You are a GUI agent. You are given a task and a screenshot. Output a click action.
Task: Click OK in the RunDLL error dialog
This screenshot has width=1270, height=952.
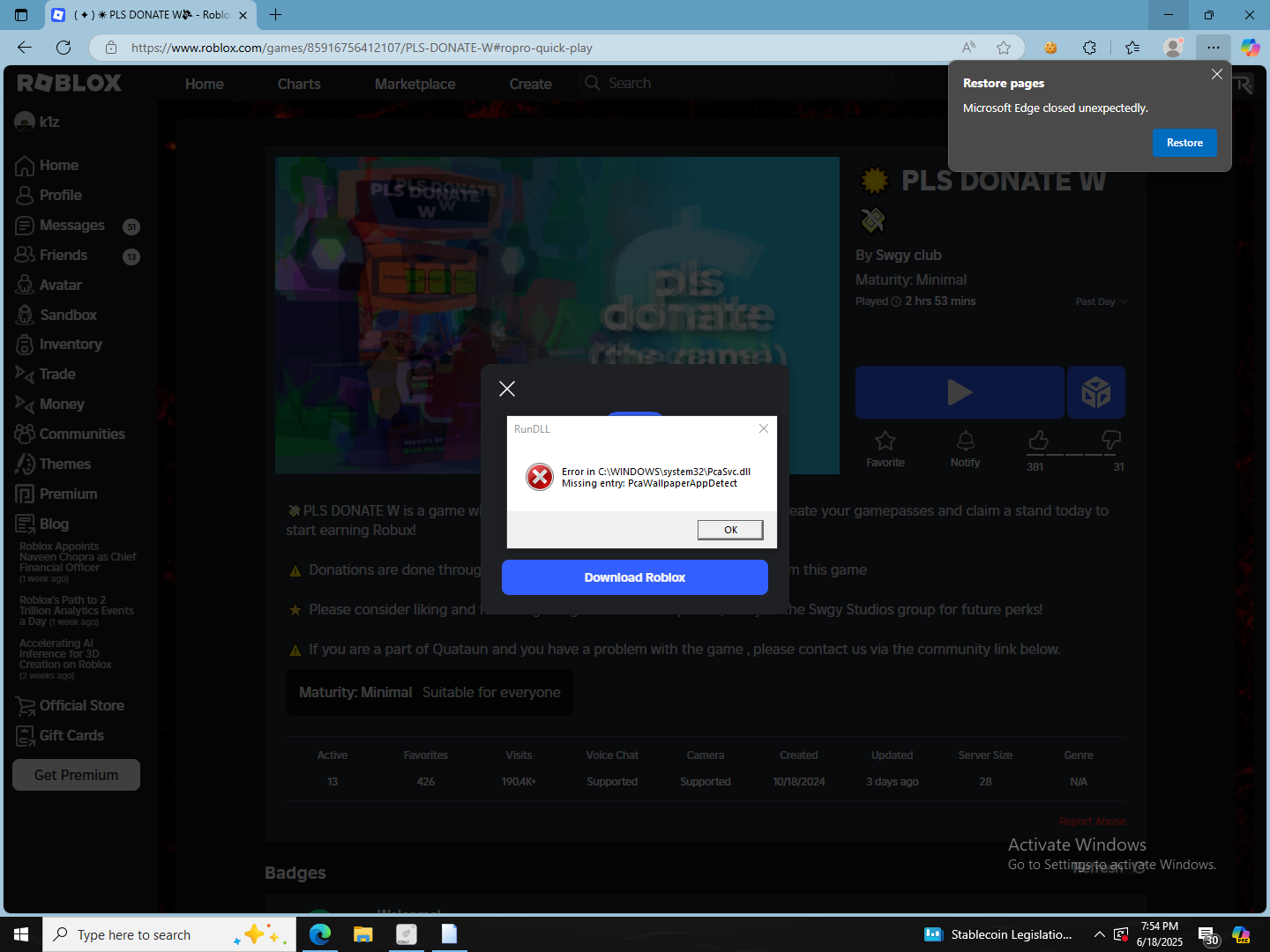coord(730,530)
